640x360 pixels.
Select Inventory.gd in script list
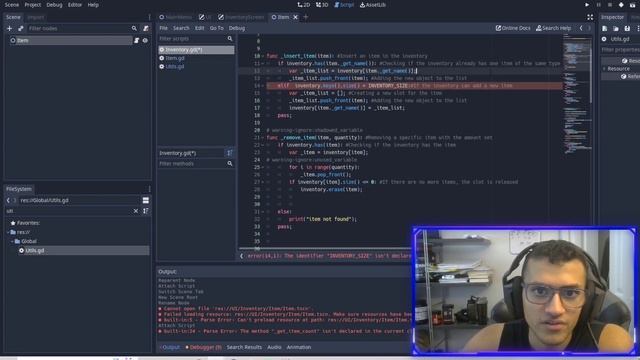196,50
